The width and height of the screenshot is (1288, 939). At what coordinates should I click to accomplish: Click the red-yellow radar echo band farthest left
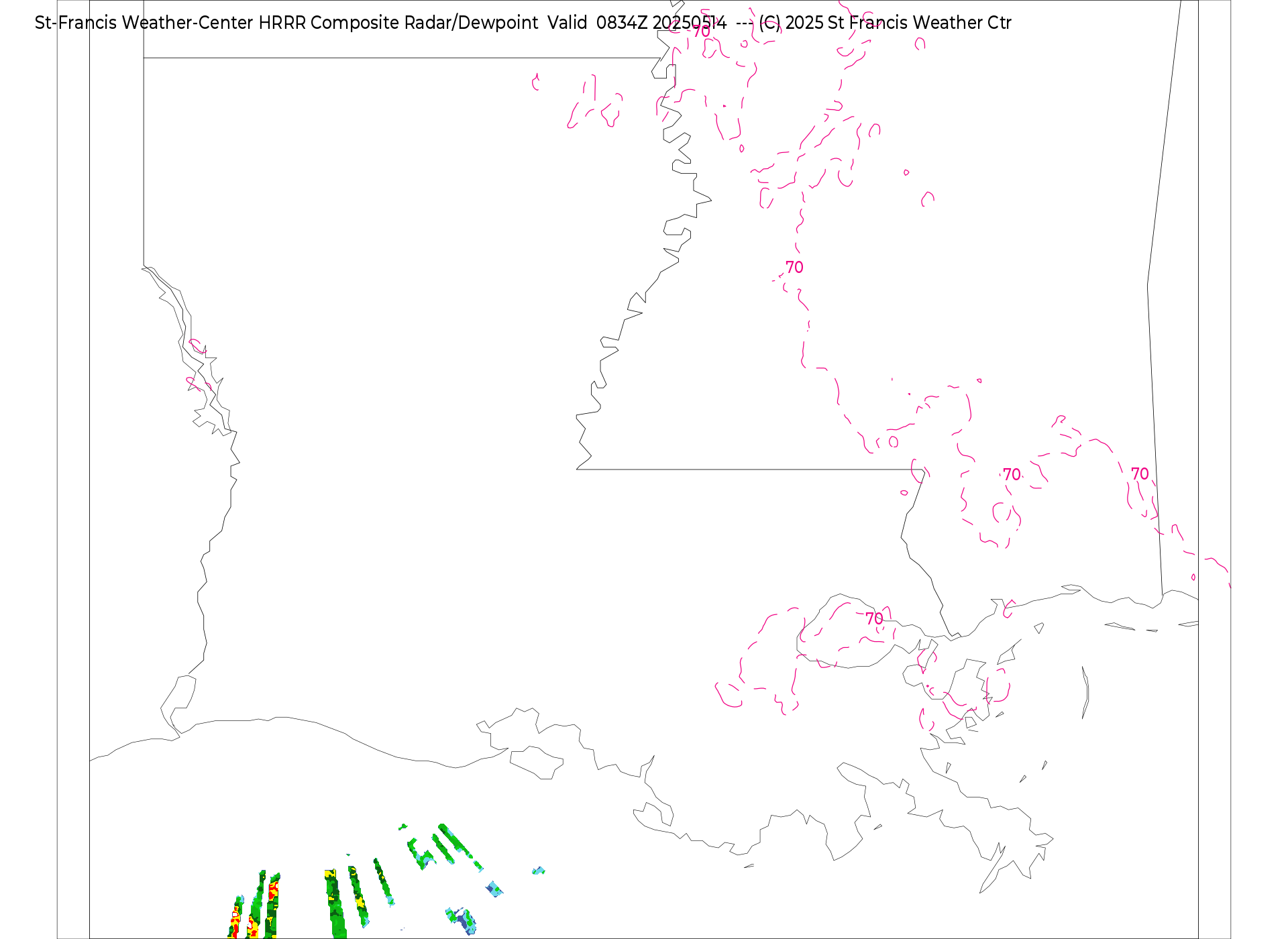[x=235, y=918]
